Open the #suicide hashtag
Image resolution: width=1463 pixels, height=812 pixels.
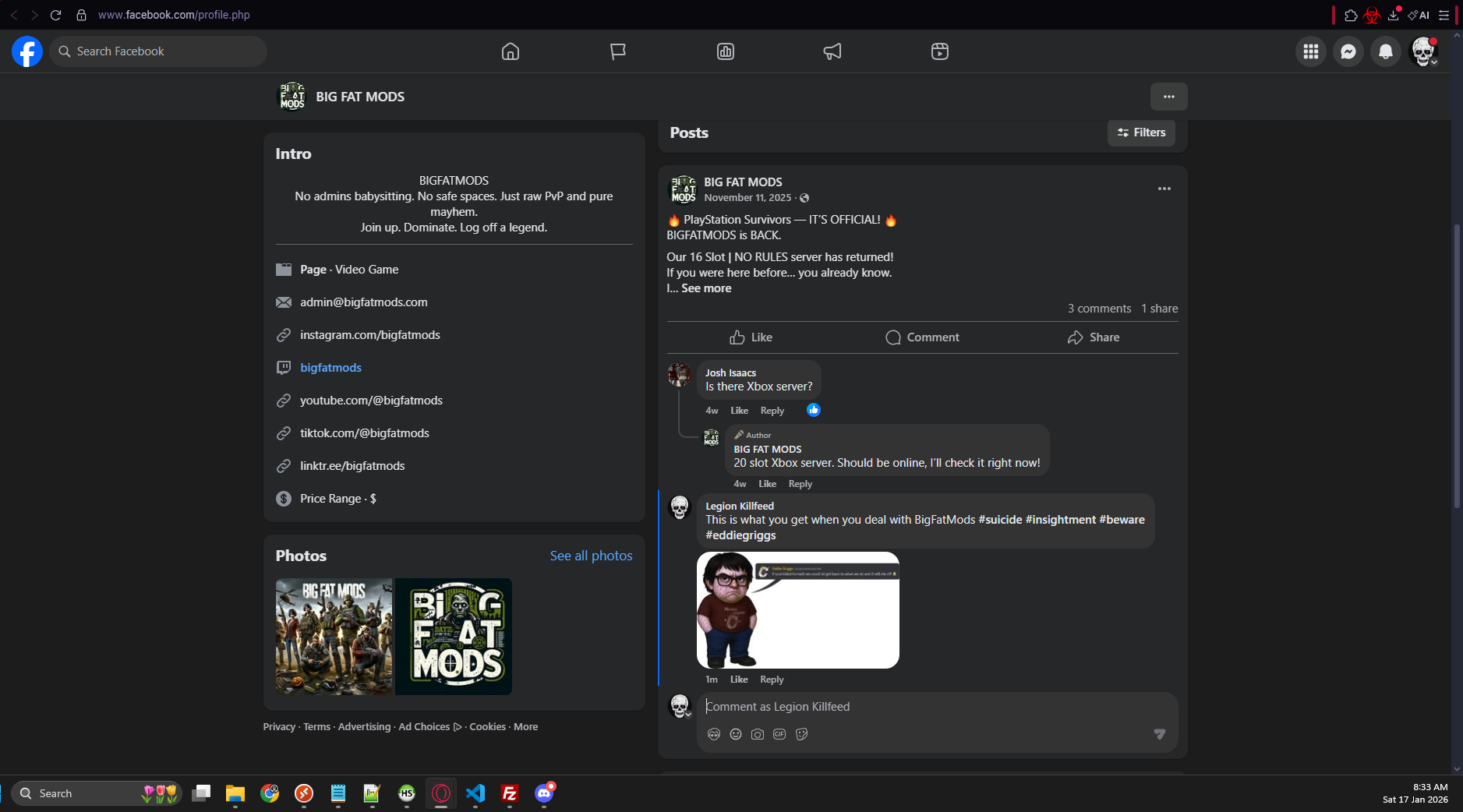(1000, 520)
